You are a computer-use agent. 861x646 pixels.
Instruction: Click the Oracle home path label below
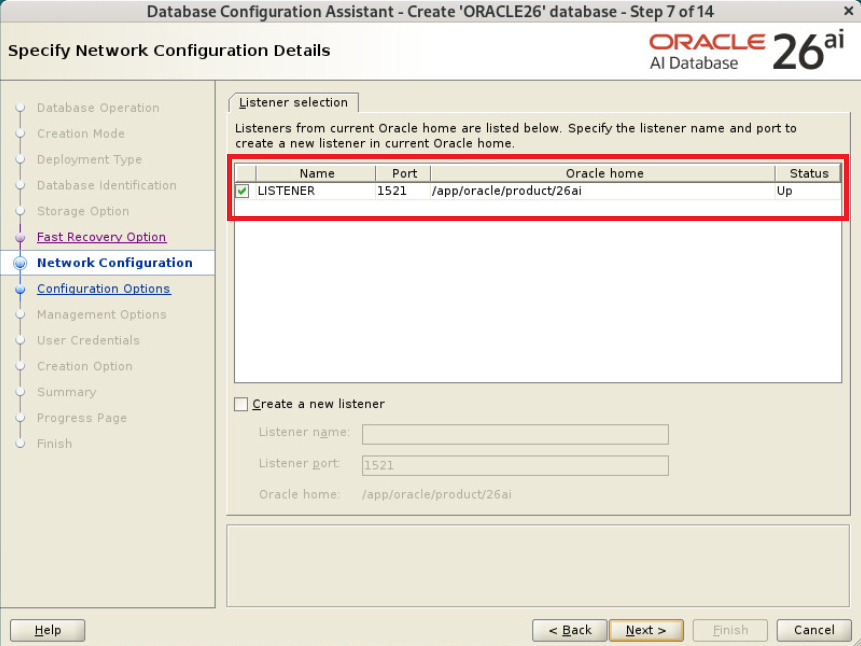click(437, 494)
